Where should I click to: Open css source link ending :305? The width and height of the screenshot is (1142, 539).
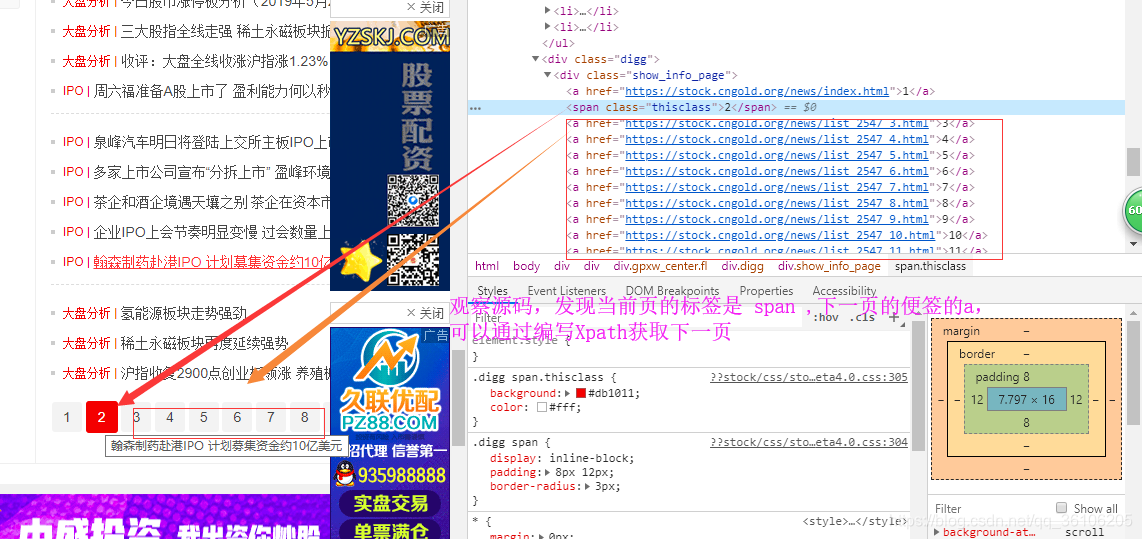click(x=809, y=377)
